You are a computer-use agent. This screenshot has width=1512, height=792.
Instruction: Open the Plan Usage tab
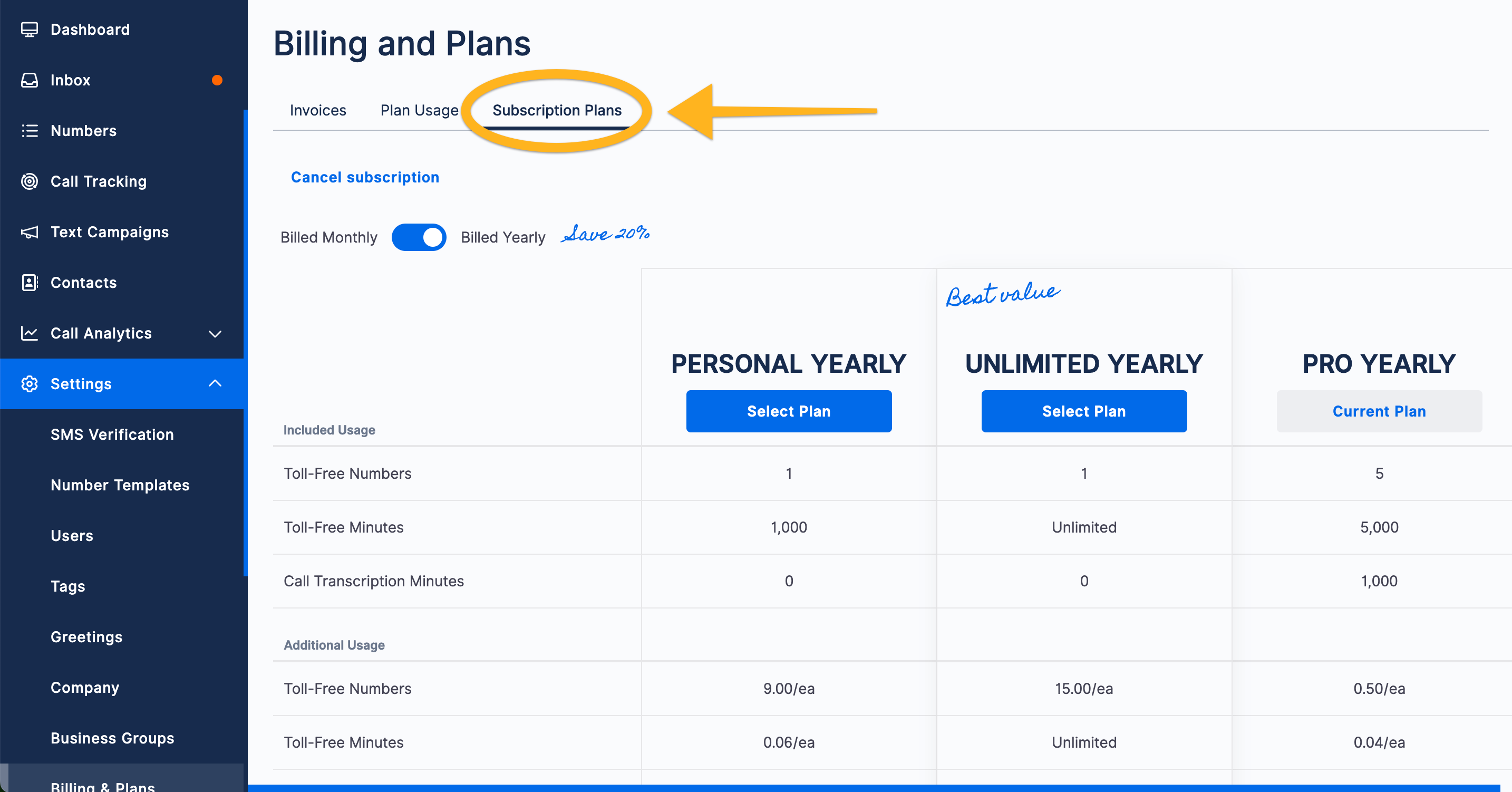[x=419, y=110]
